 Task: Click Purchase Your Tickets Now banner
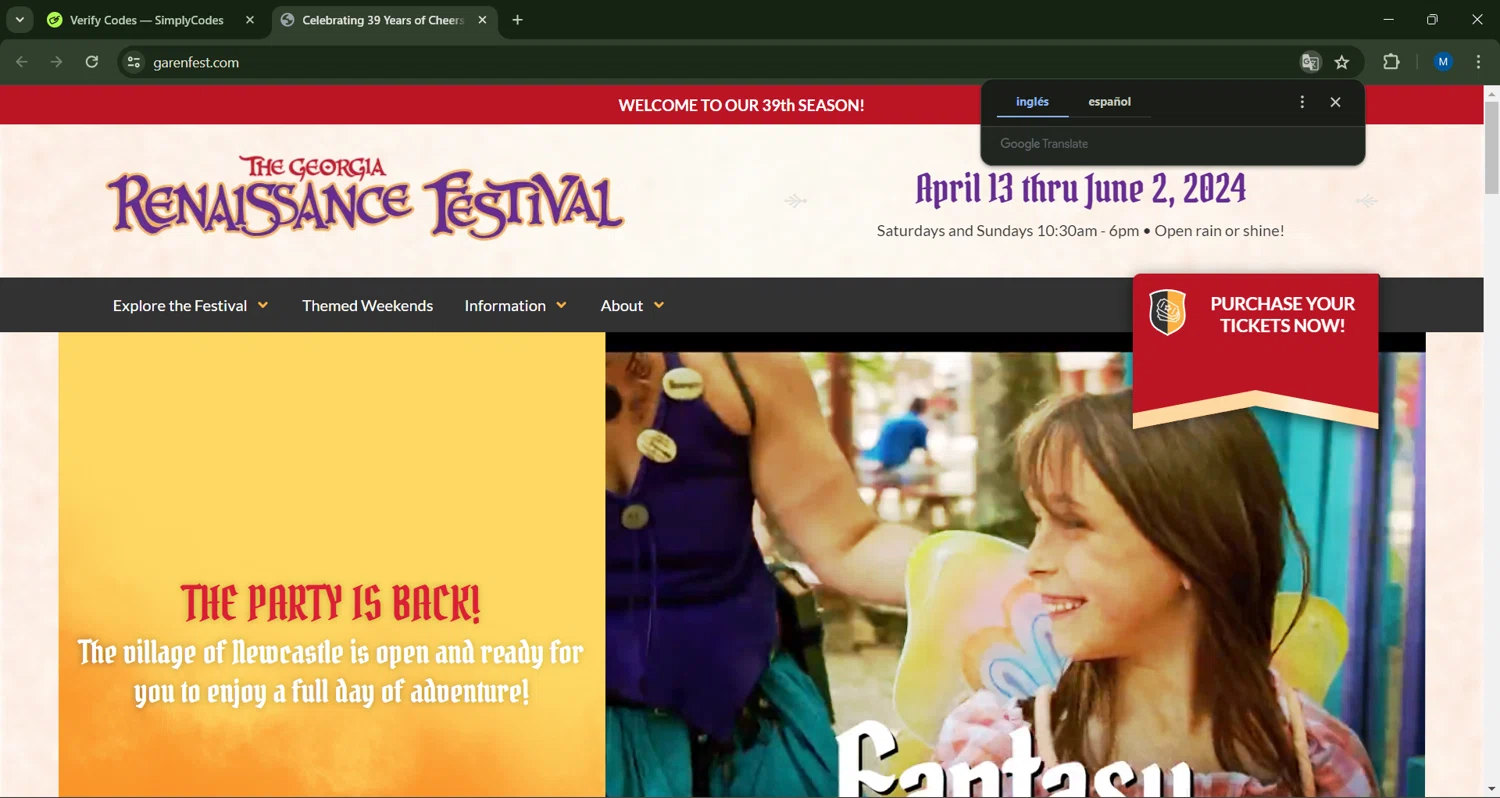(x=1256, y=350)
